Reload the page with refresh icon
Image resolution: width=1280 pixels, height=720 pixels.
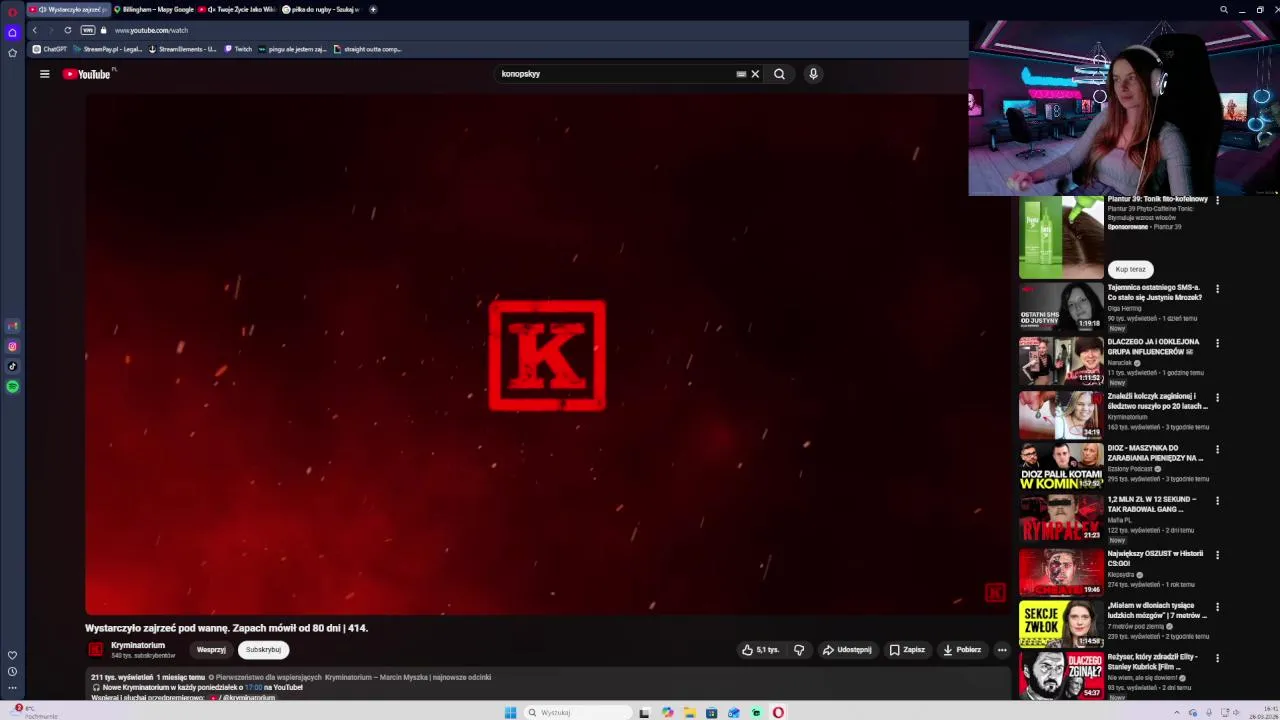click(68, 30)
